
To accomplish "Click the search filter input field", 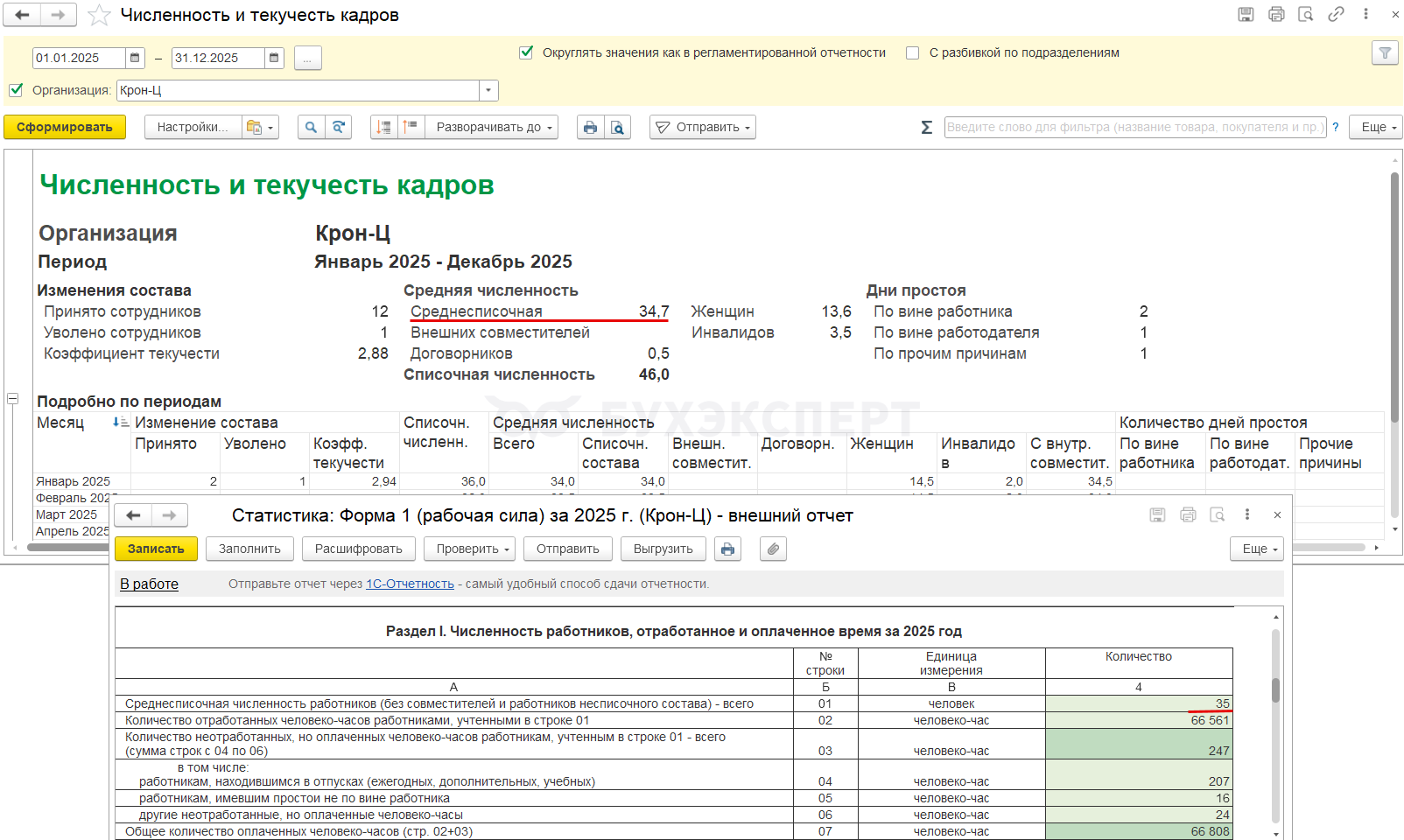I will 1134,128.
